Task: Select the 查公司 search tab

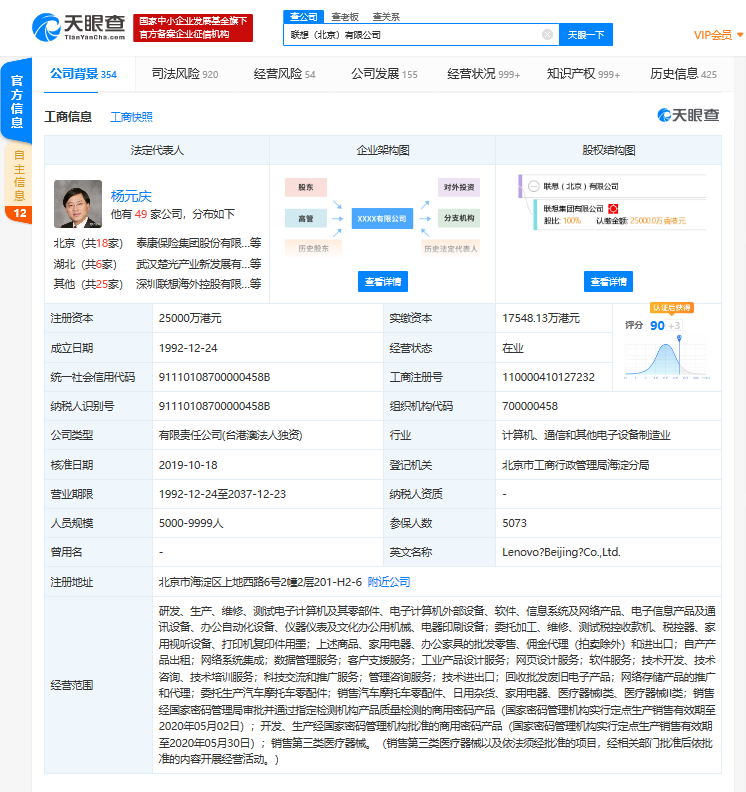Action: tap(304, 17)
